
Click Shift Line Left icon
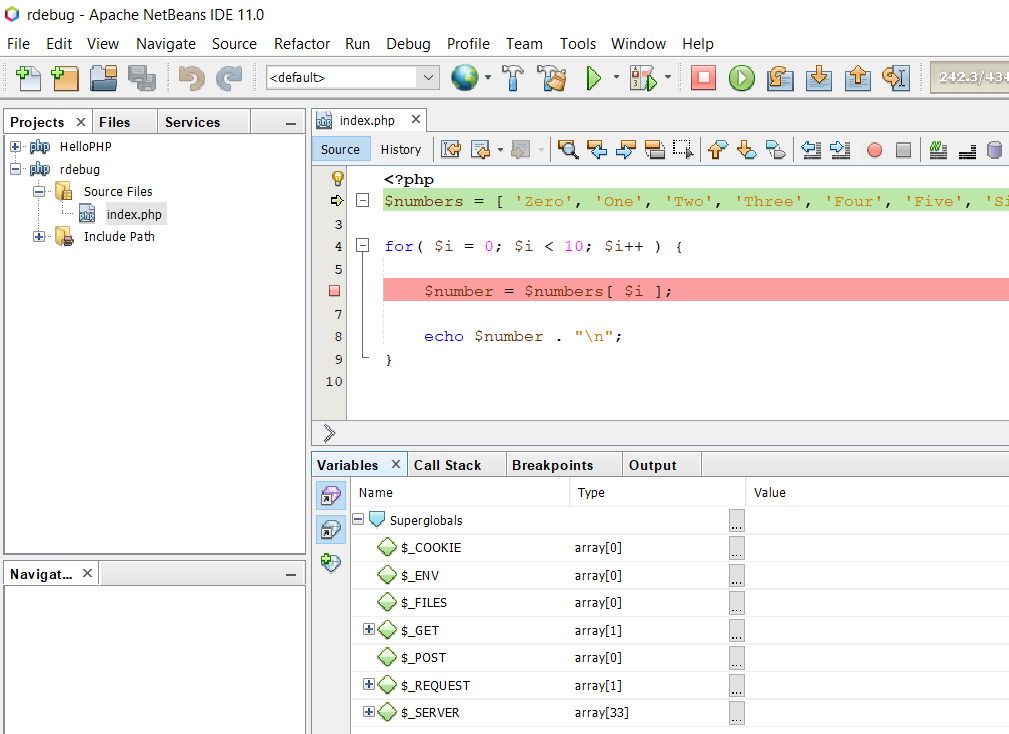pos(811,150)
